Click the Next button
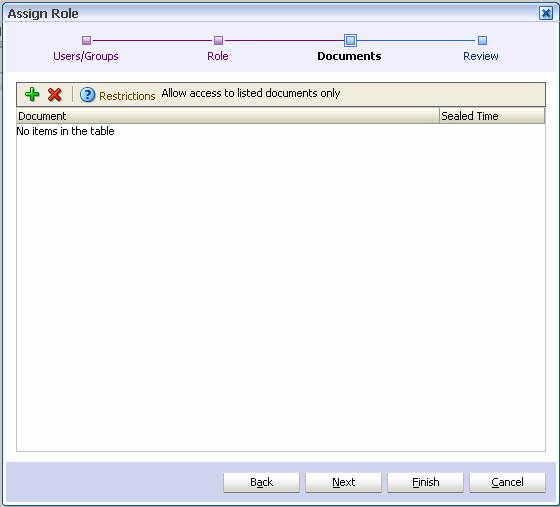The height and width of the screenshot is (507, 560). click(343, 482)
